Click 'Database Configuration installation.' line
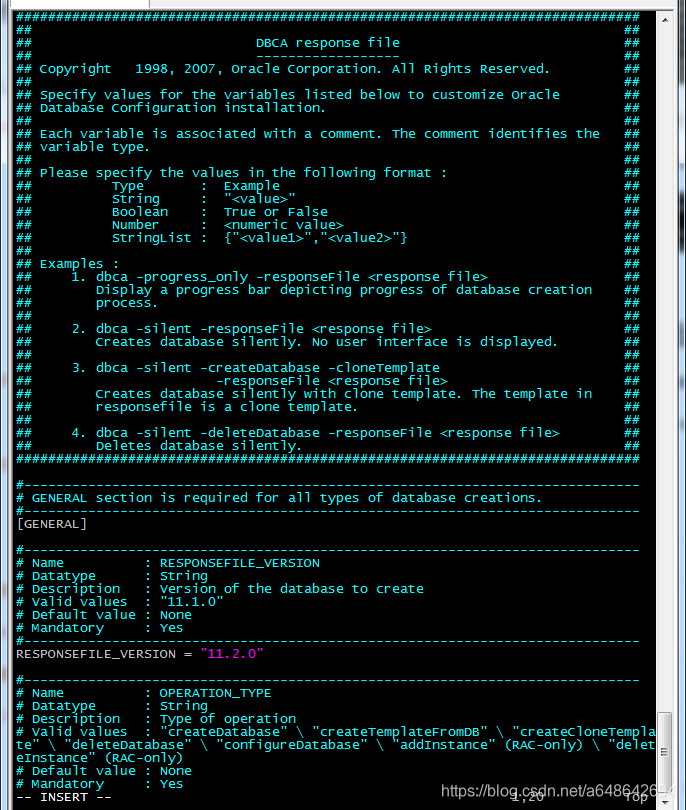This screenshot has width=686, height=810. pos(183,108)
